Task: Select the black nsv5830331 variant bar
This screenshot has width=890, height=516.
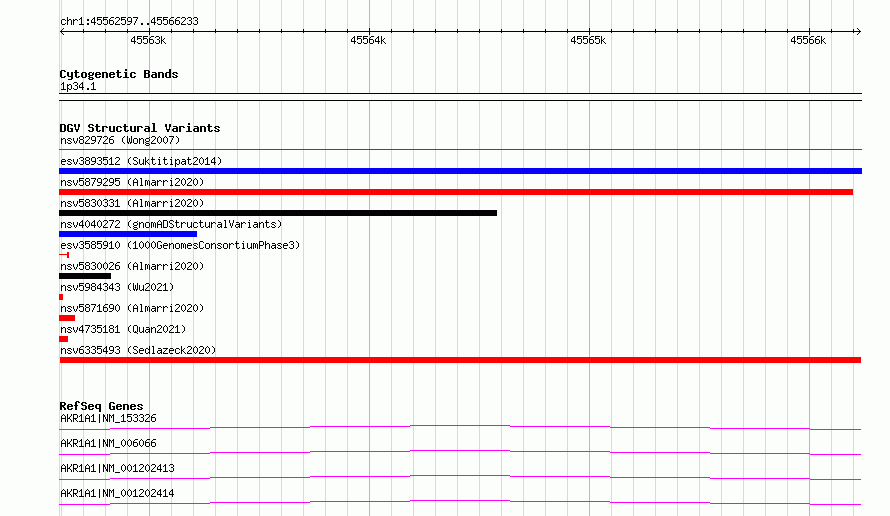Action: click(x=278, y=213)
